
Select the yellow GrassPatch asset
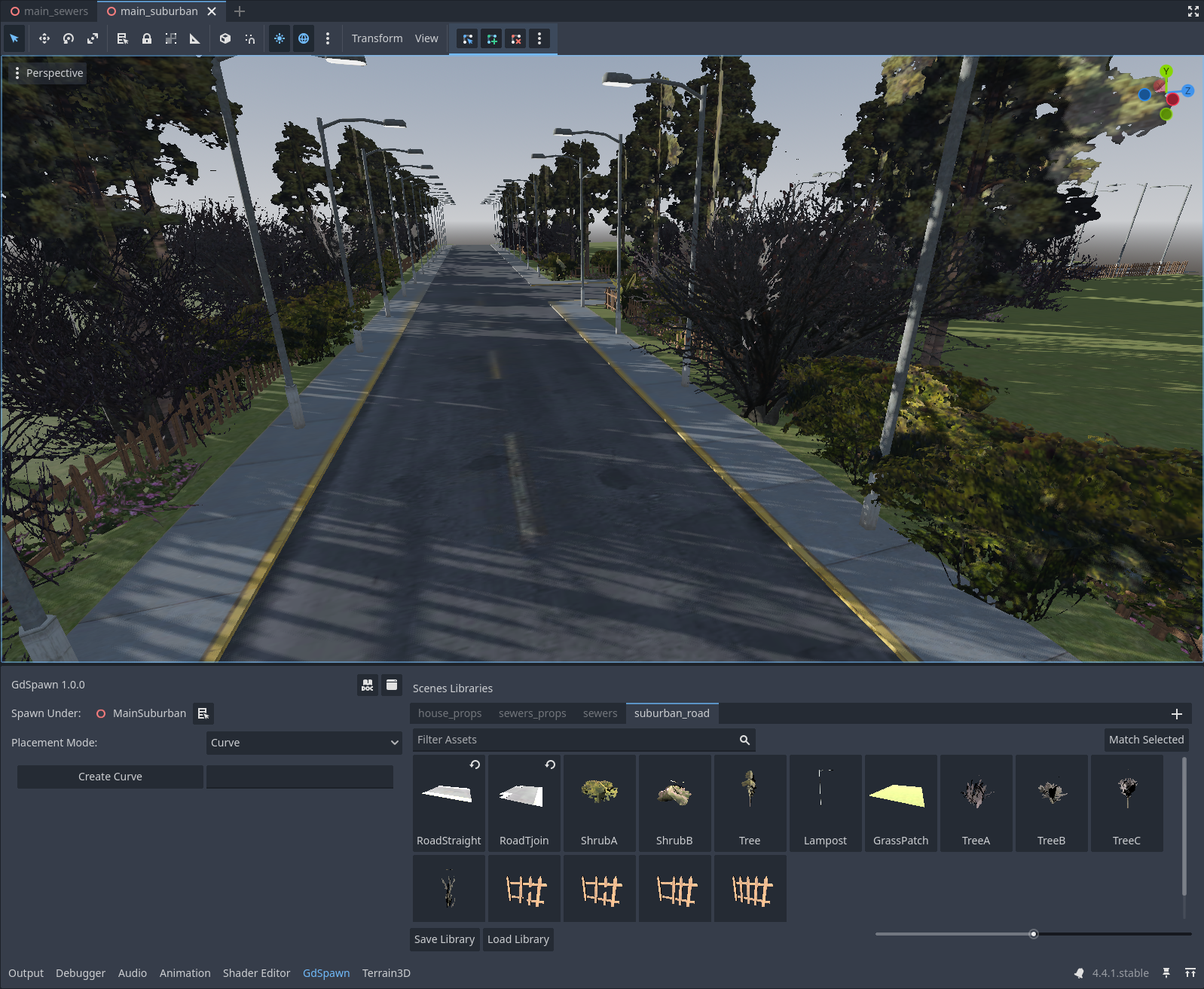click(901, 804)
